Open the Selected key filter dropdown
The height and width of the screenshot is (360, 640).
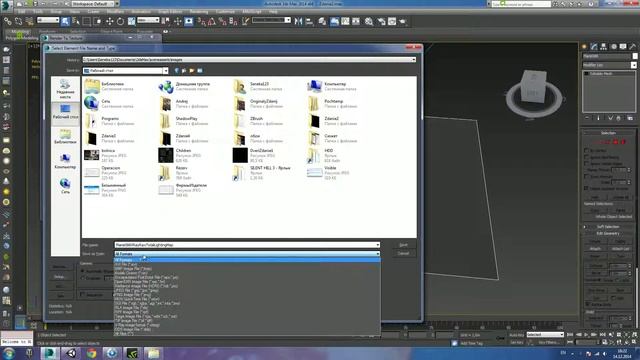click(545, 335)
